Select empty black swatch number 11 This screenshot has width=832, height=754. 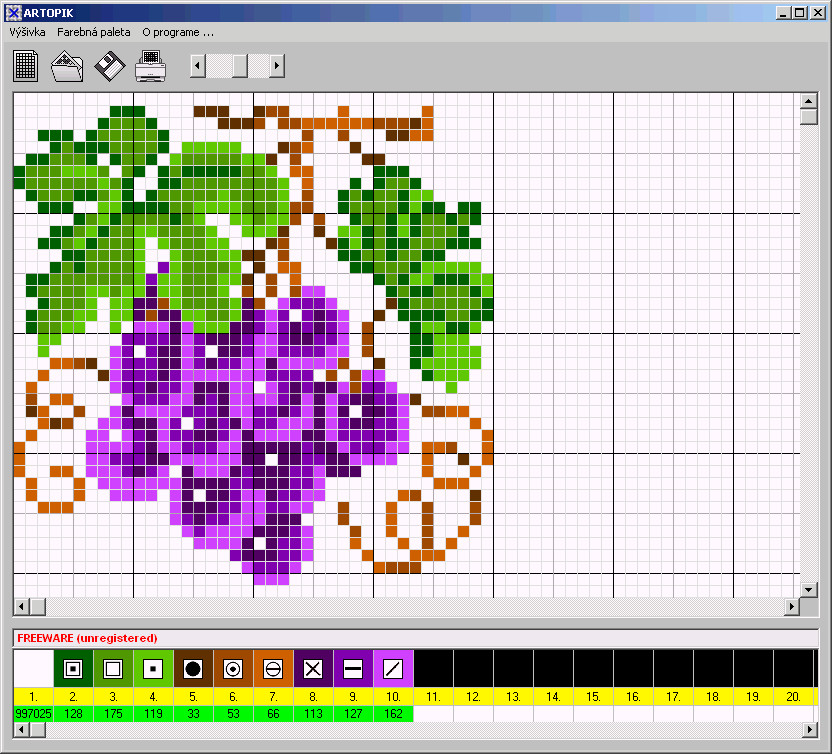tap(433, 669)
